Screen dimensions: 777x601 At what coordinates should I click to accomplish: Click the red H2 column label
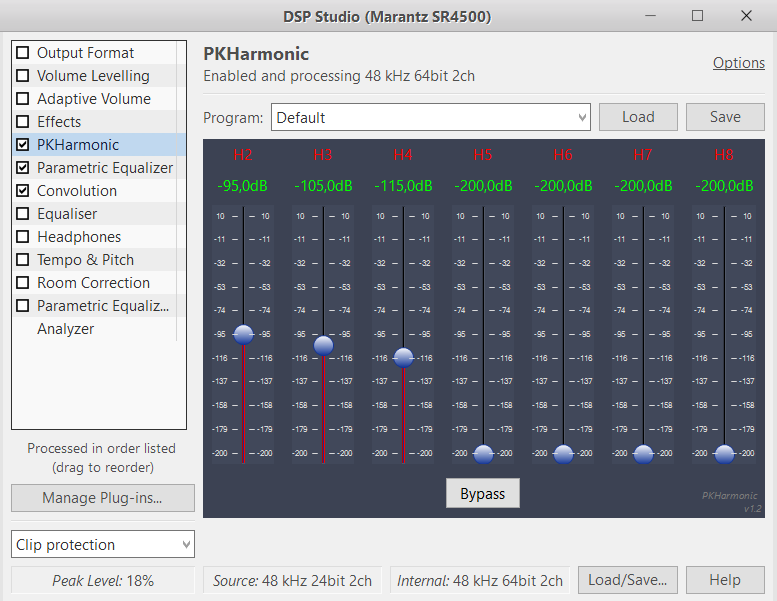coord(243,155)
